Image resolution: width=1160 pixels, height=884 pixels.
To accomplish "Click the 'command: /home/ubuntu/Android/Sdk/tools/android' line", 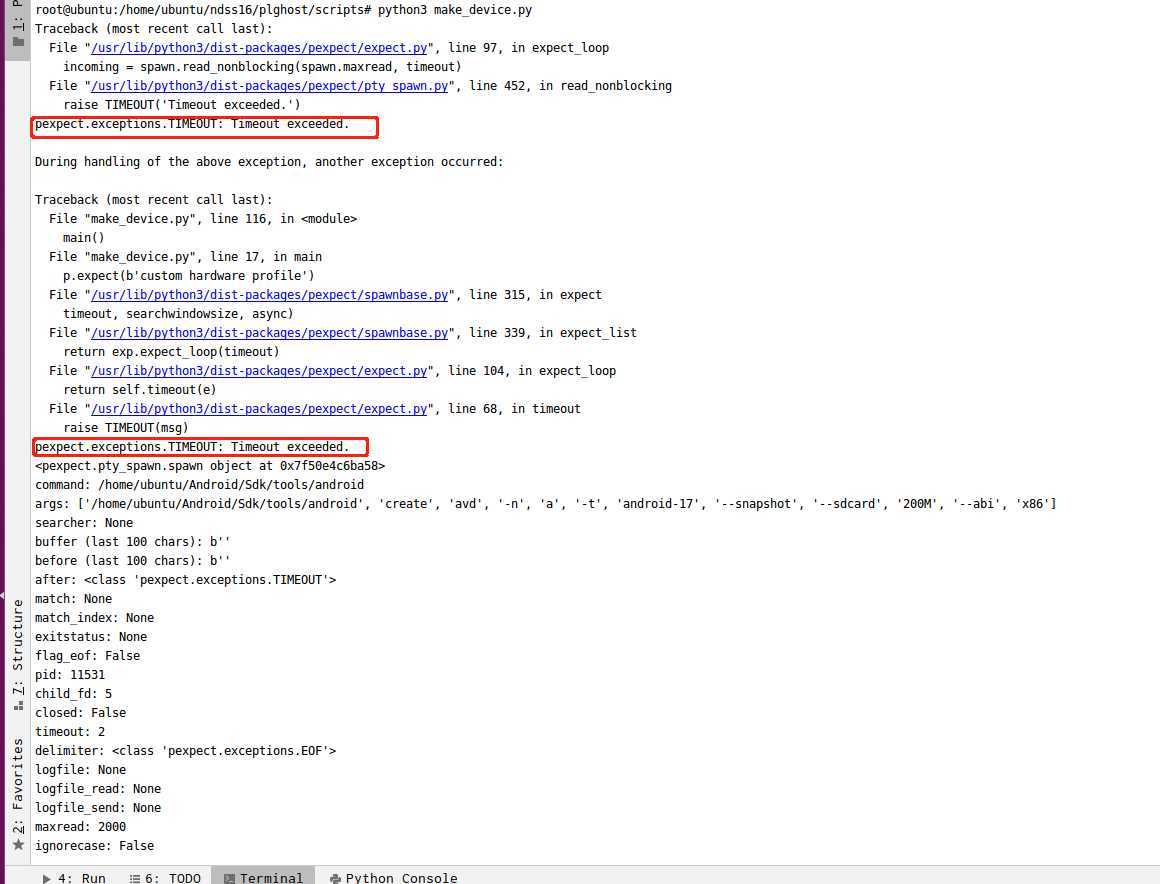I will [199, 485].
